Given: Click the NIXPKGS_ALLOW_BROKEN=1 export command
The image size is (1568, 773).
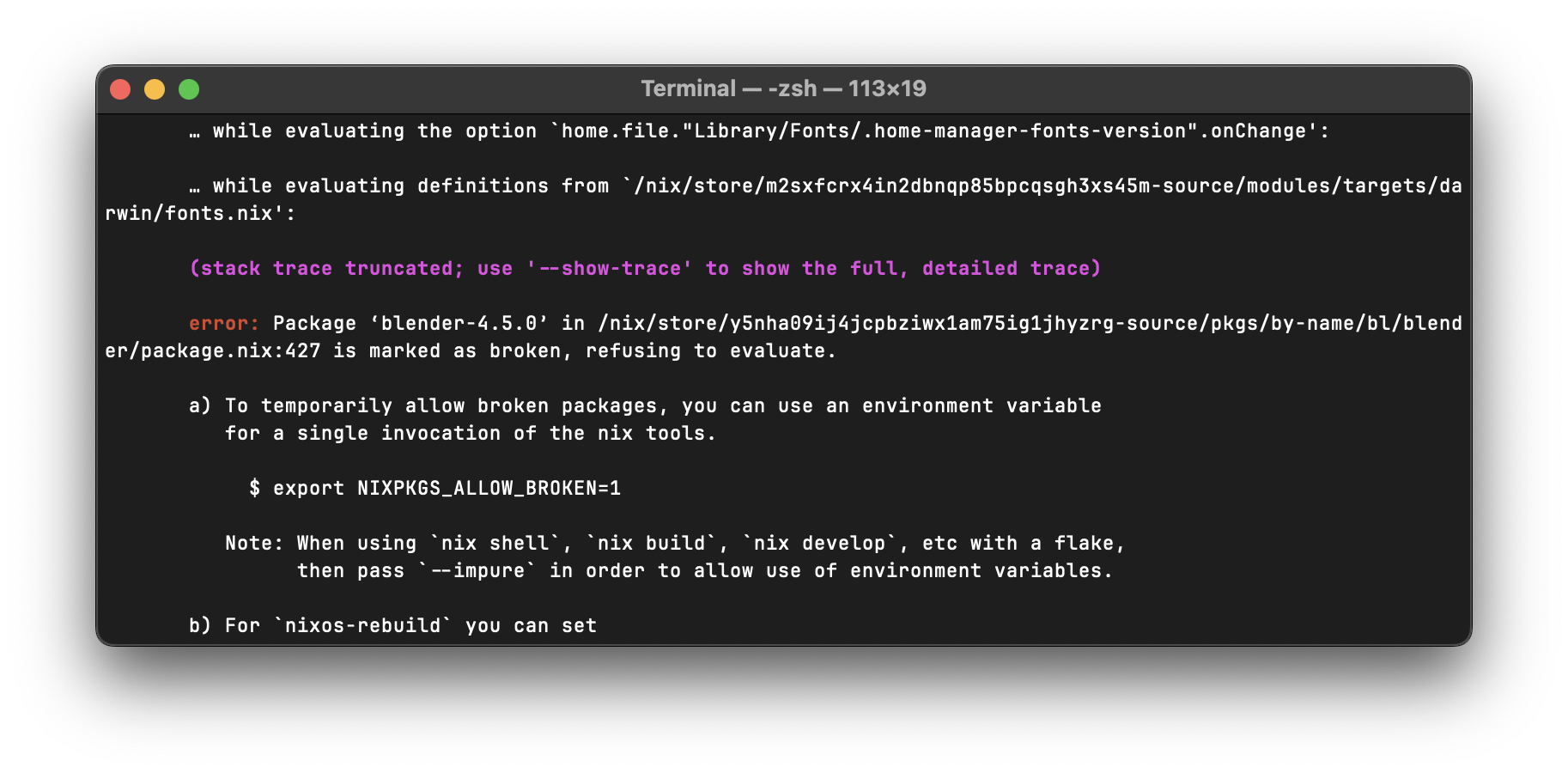Looking at the screenshot, I should click(x=447, y=489).
